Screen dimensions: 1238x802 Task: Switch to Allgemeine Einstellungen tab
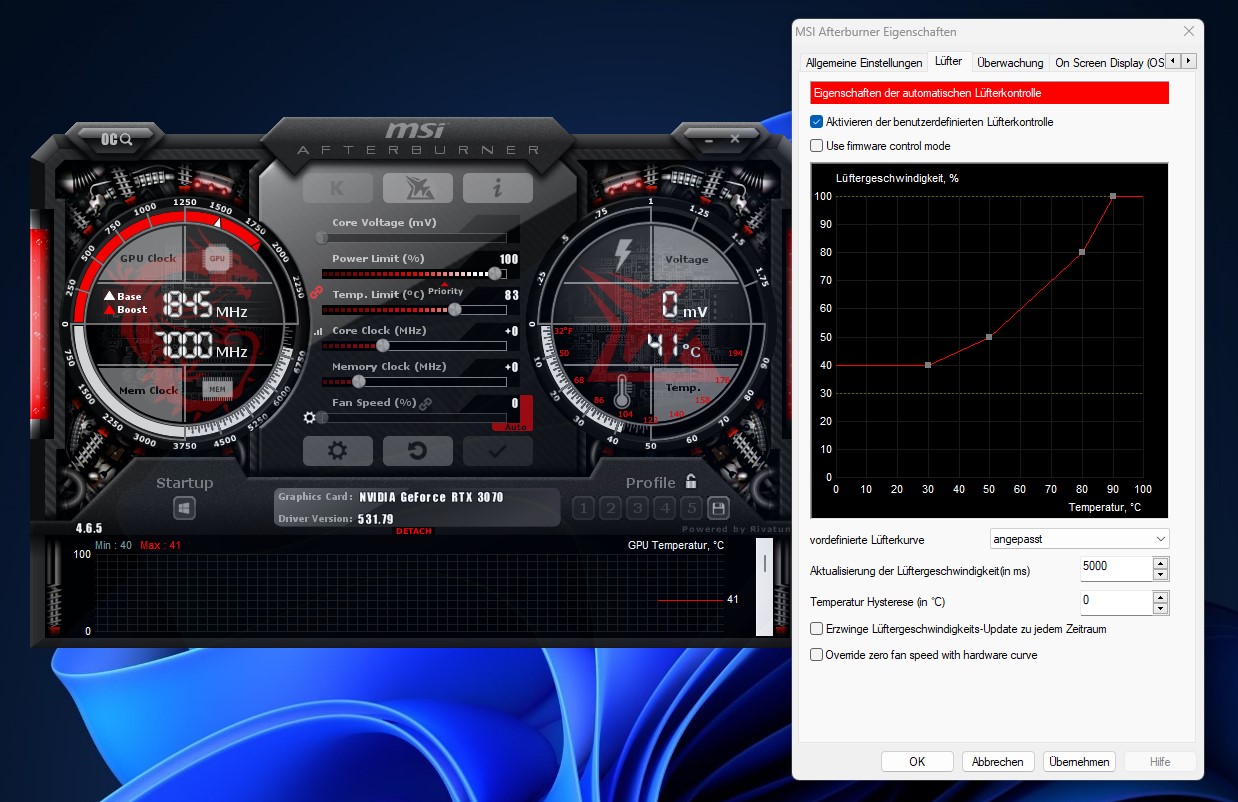864,63
